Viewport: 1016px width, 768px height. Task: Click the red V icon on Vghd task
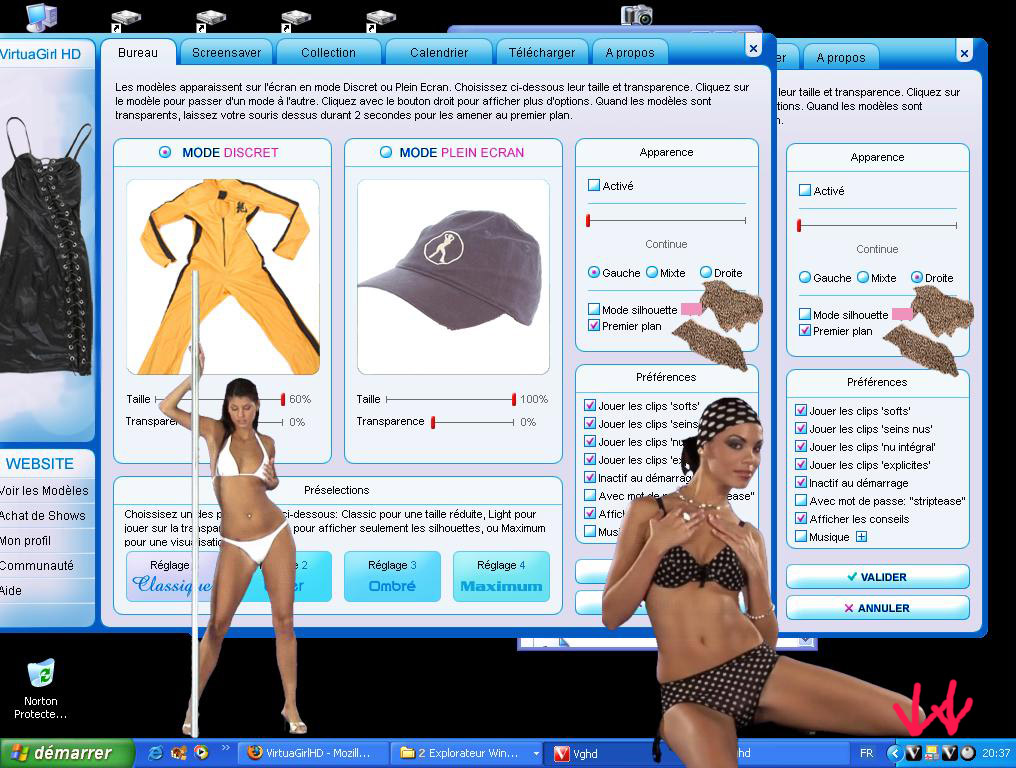562,753
